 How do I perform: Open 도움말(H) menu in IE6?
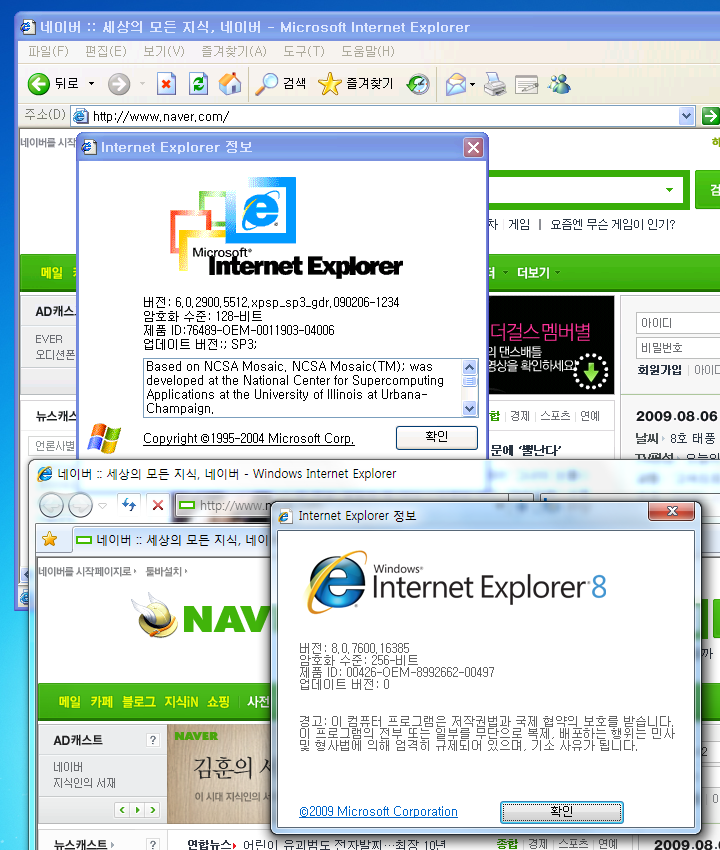click(368, 51)
